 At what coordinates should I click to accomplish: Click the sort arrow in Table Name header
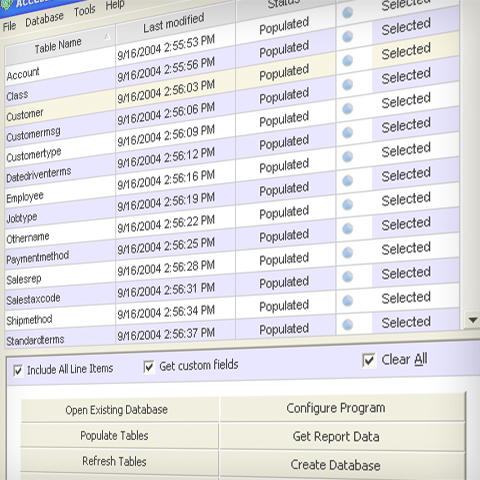tap(107, 36)
